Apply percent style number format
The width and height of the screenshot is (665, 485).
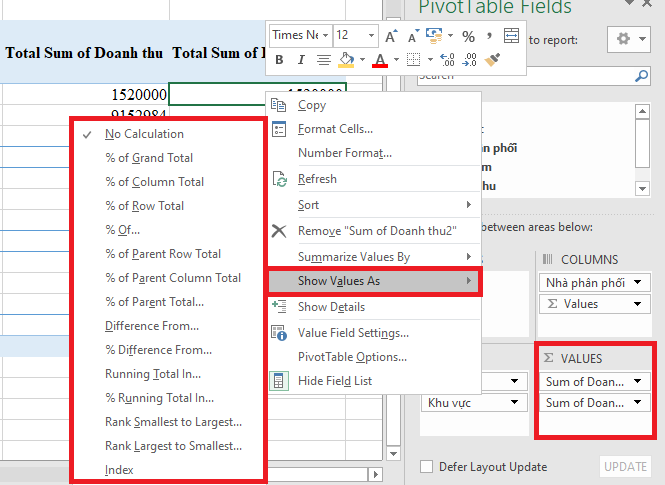click(x=468, y=36)
